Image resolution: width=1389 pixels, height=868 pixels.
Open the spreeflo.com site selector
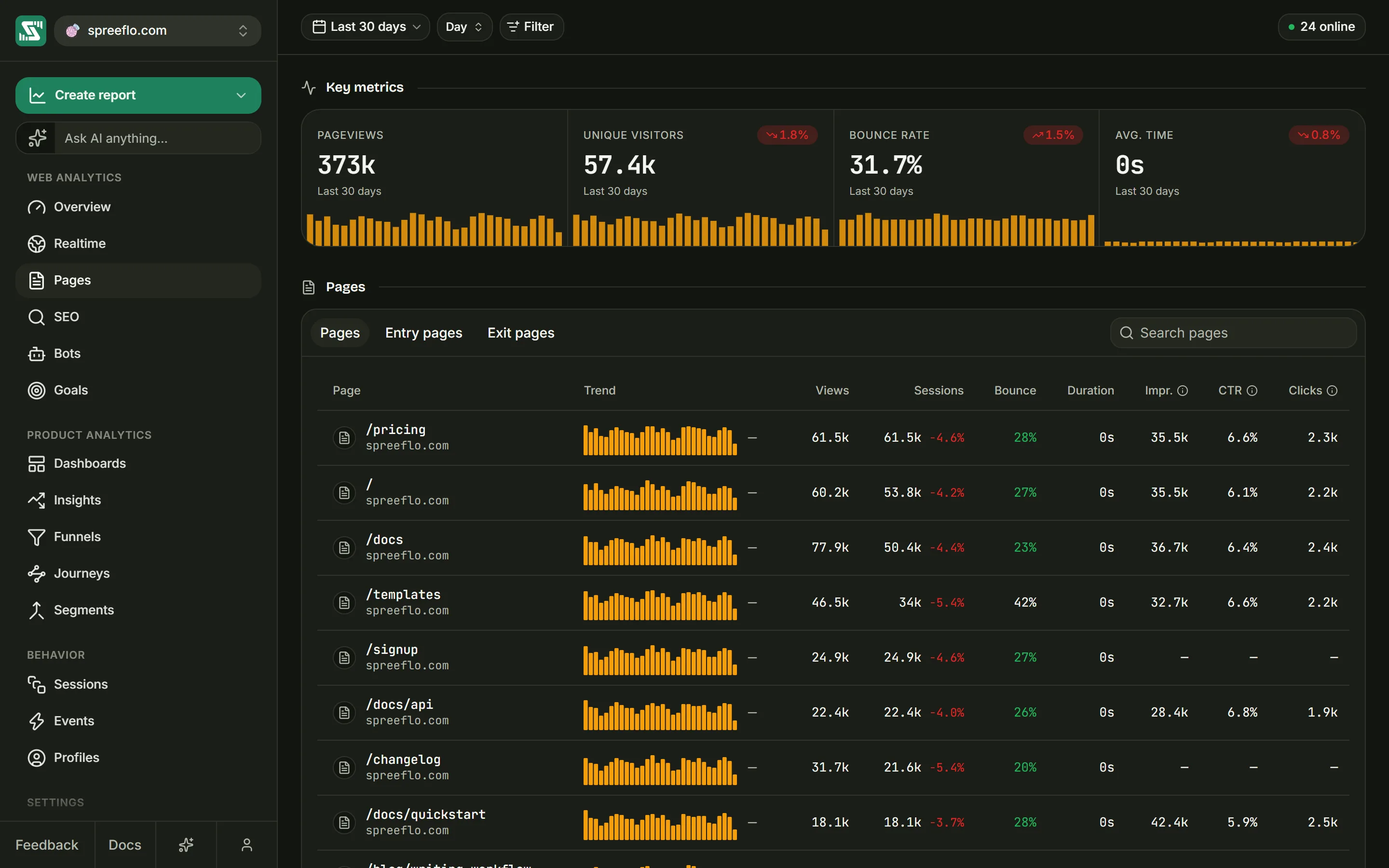click(158, 30)
